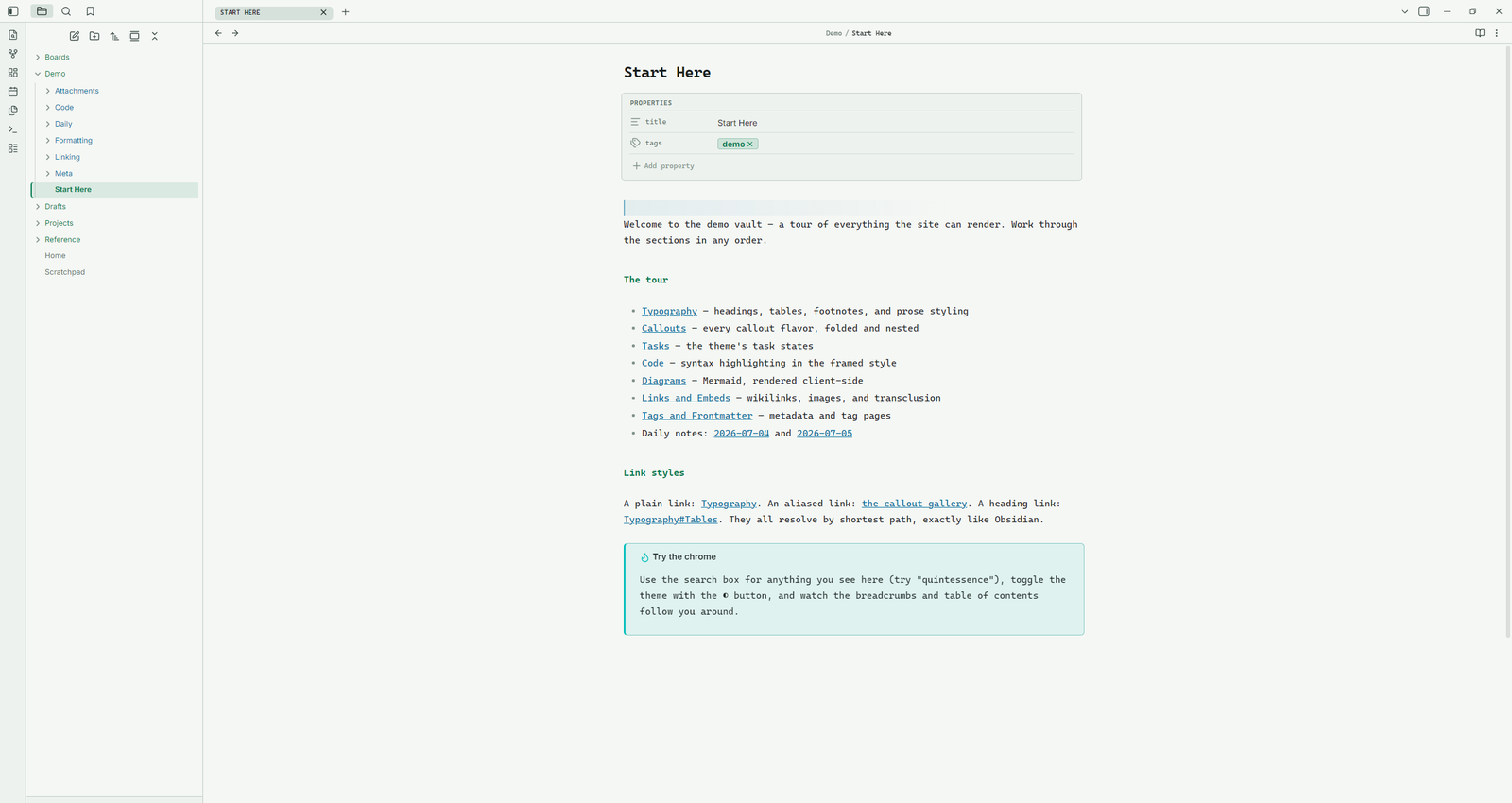Click Add property in Properties panel
The width and height of the screenshot is (1512, 803).
coord(663,166)
